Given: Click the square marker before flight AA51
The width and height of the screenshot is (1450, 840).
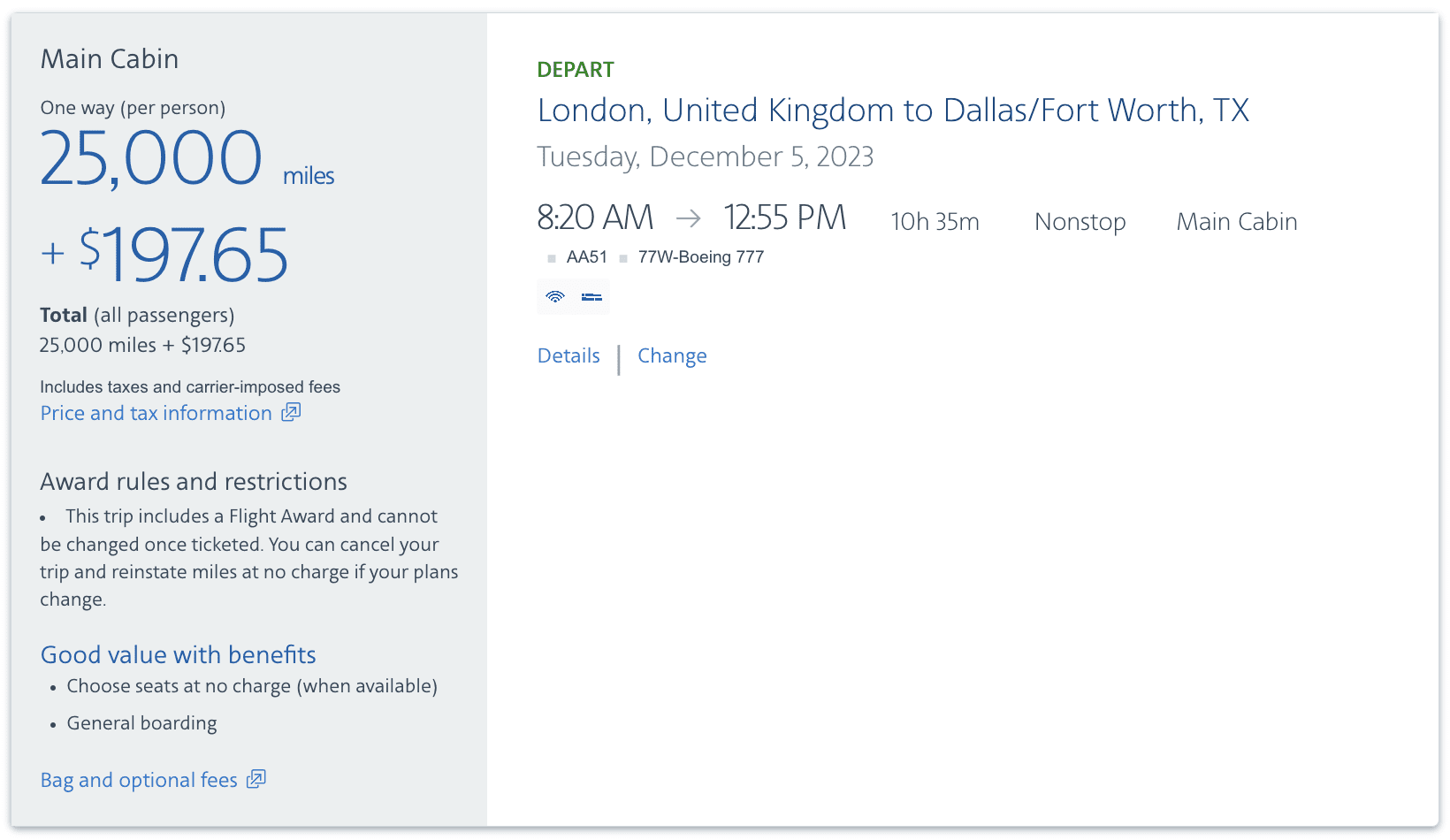Looking at the screenshot, I should click(550, 257).
